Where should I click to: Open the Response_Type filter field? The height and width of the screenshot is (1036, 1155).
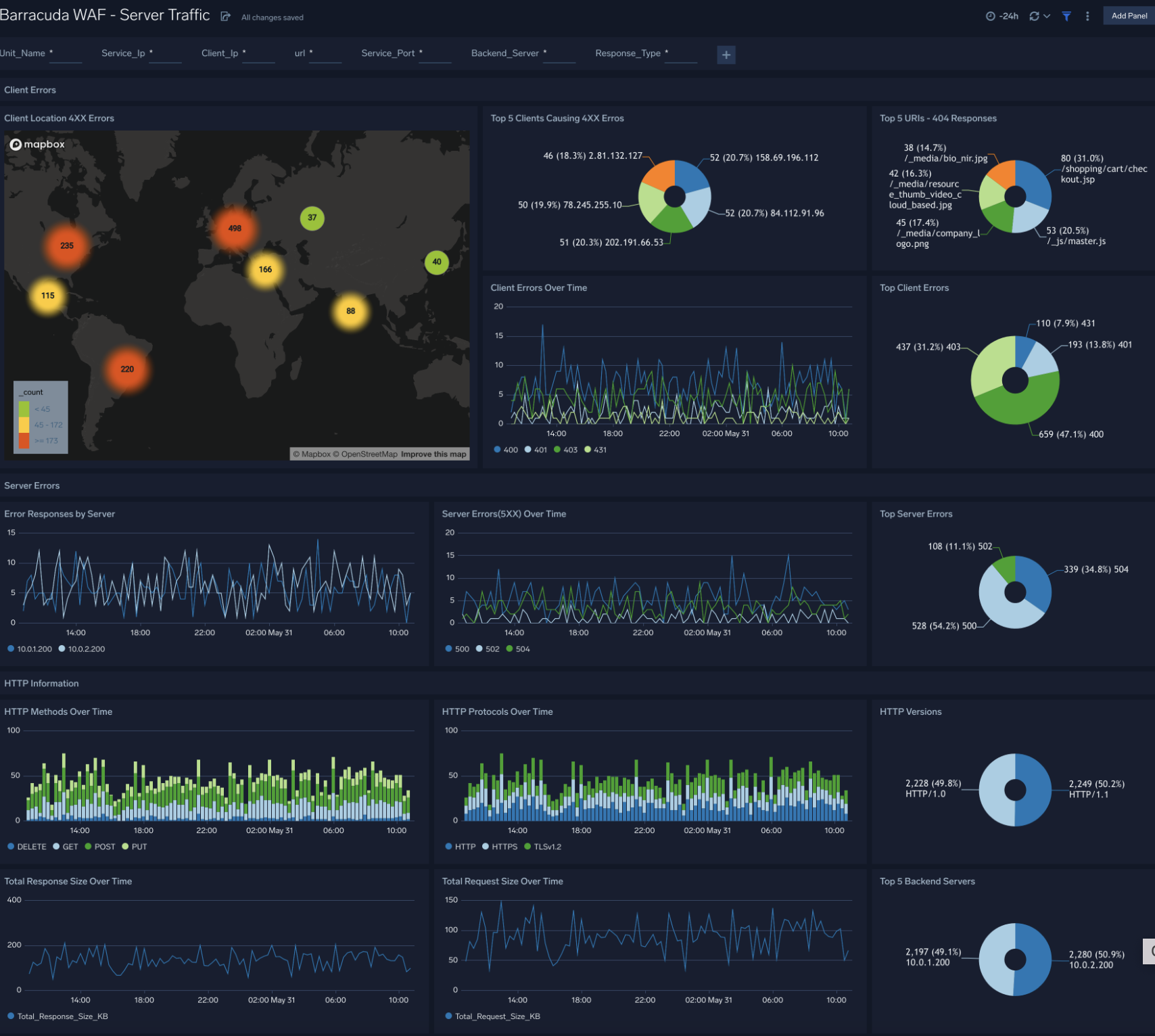pos(681,57)
